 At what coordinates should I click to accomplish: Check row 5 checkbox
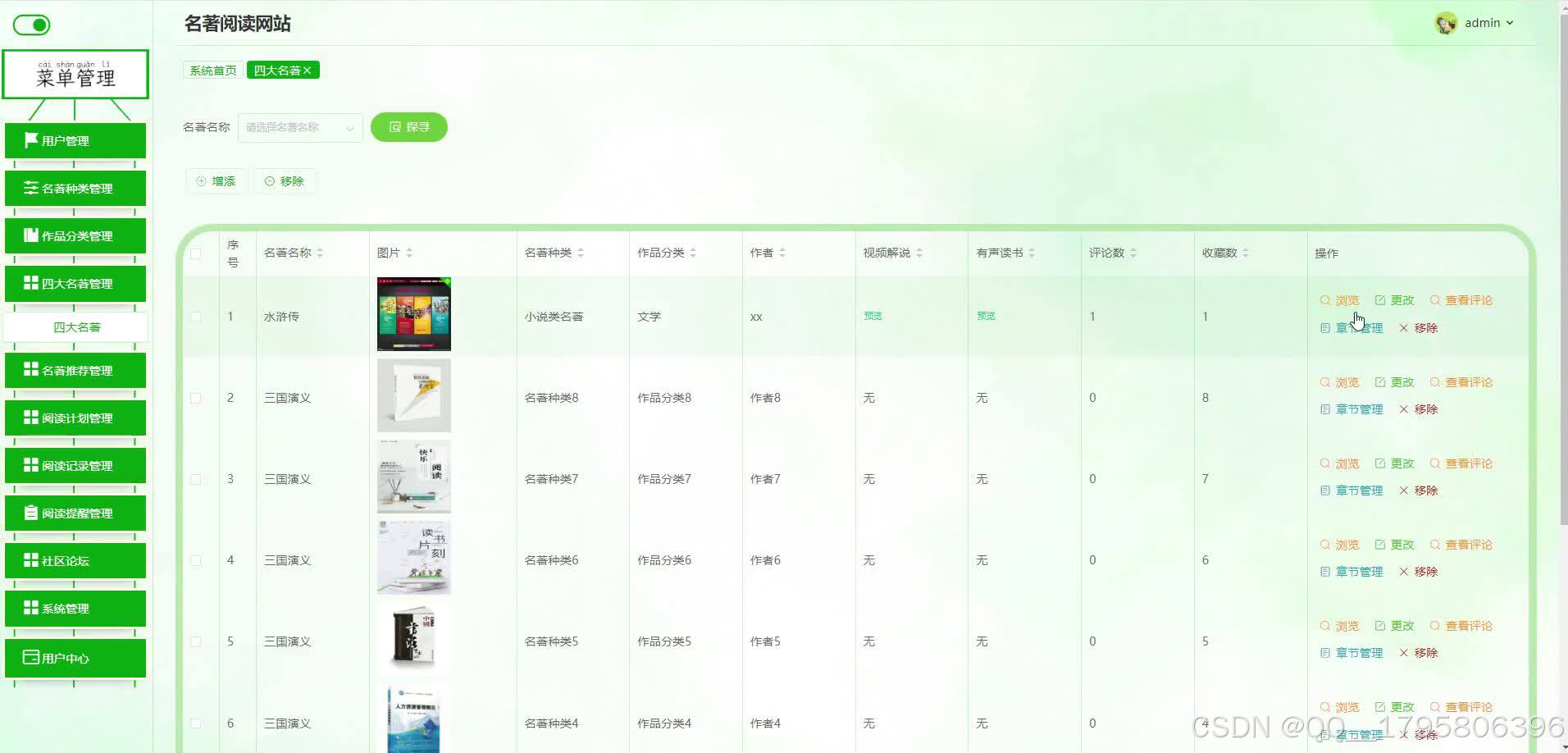click(195, 641)
